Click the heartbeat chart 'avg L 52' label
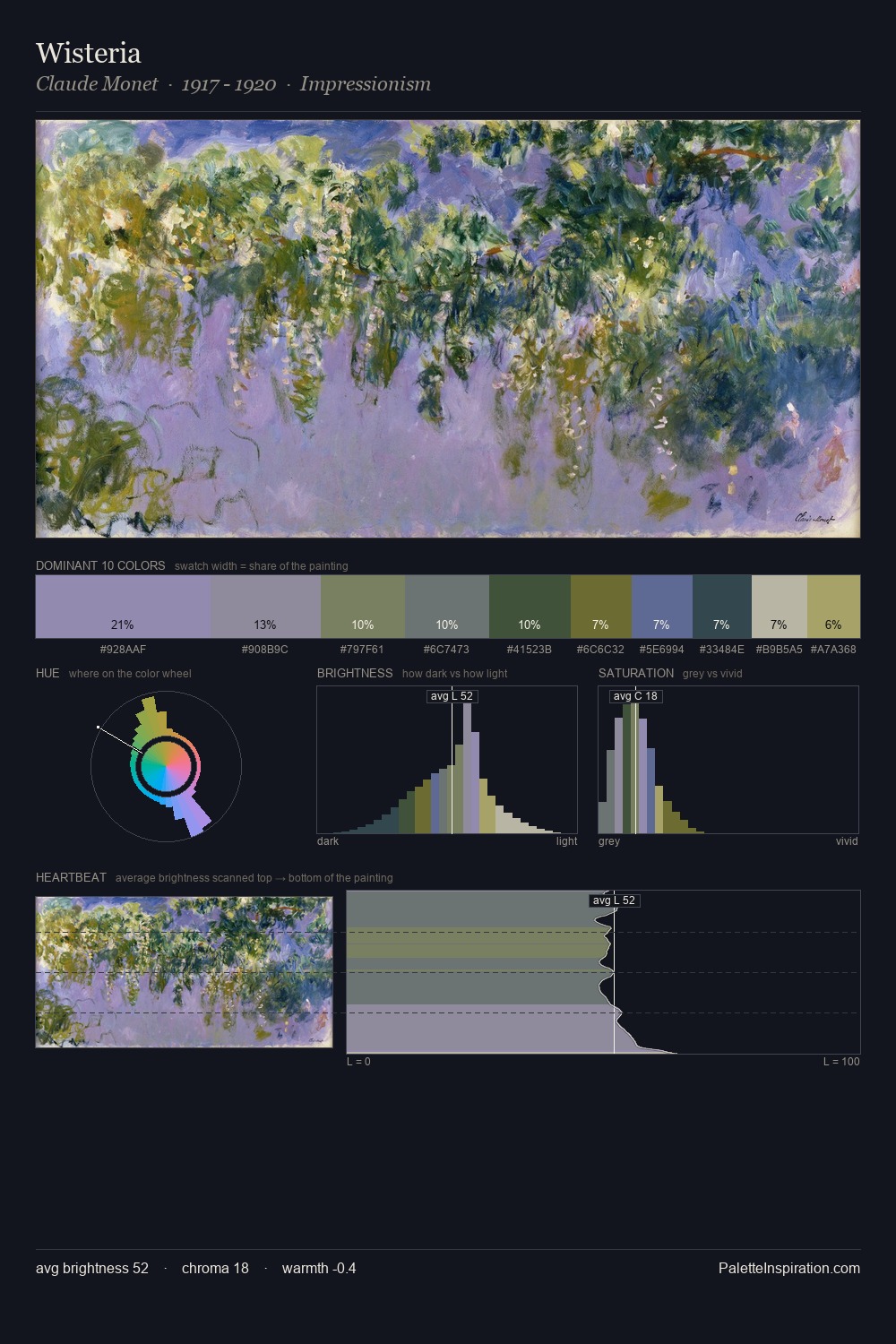Image resolution: width=896 pixels, height=1344 pixels. pos(614,900)
